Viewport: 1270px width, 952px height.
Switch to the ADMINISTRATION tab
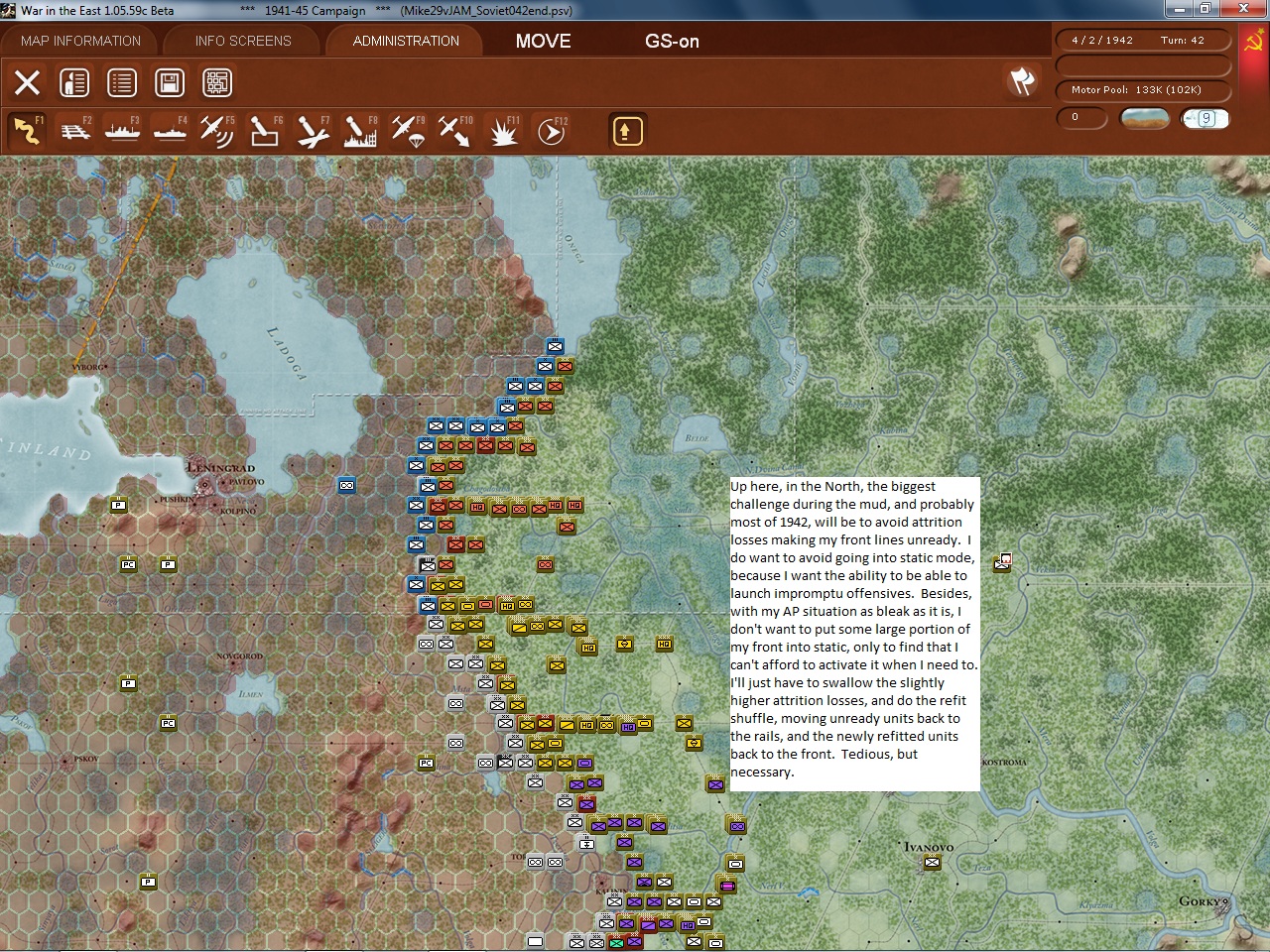point(406,41)
